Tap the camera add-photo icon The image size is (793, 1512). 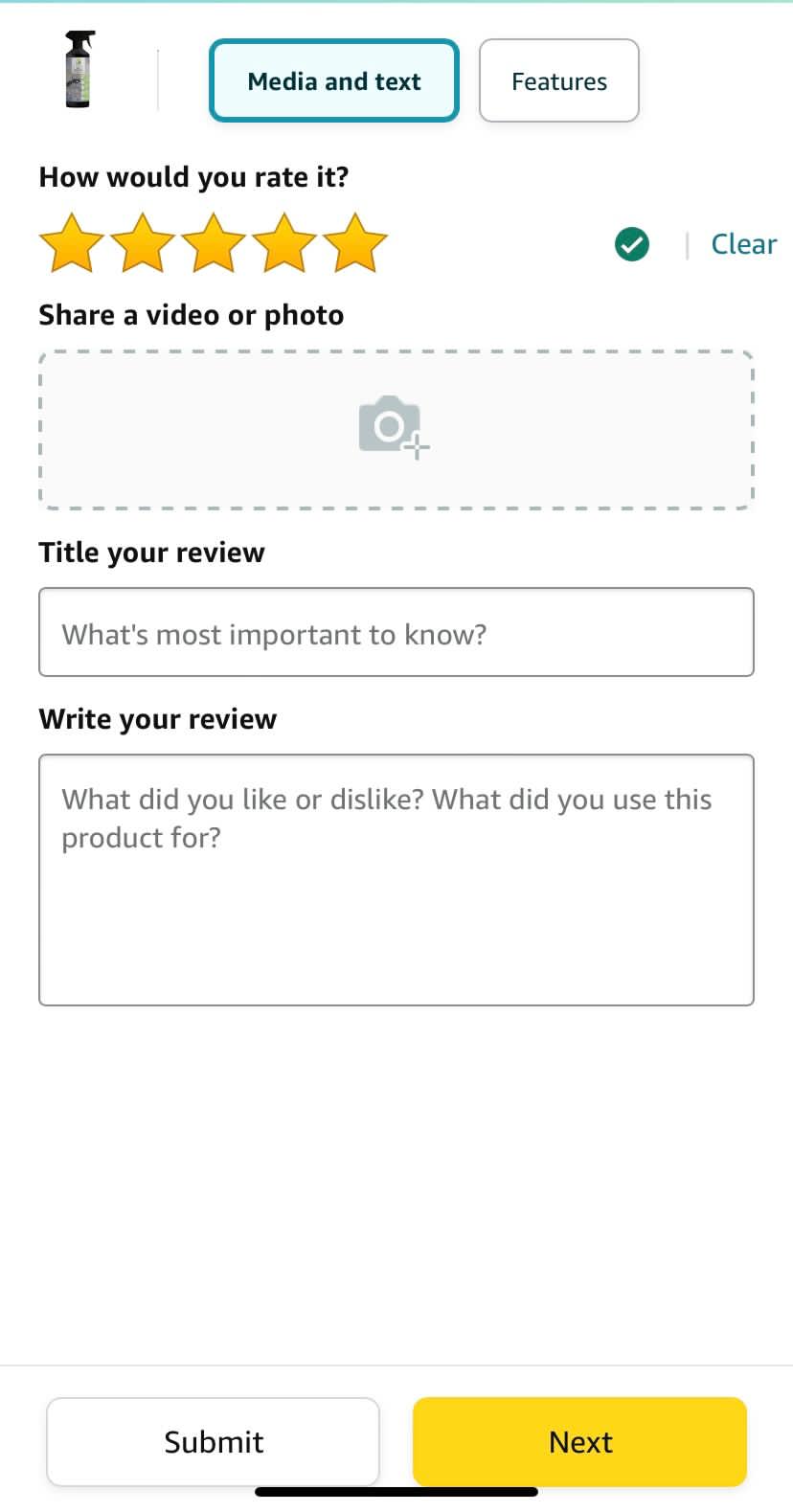click(x=394, y=427)
